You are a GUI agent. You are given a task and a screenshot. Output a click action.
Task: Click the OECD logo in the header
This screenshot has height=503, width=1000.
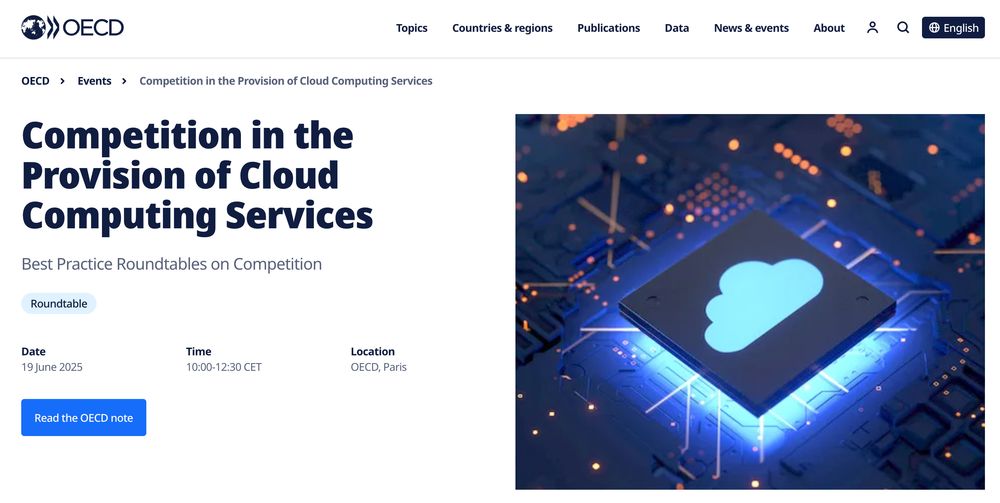[72, 27]
